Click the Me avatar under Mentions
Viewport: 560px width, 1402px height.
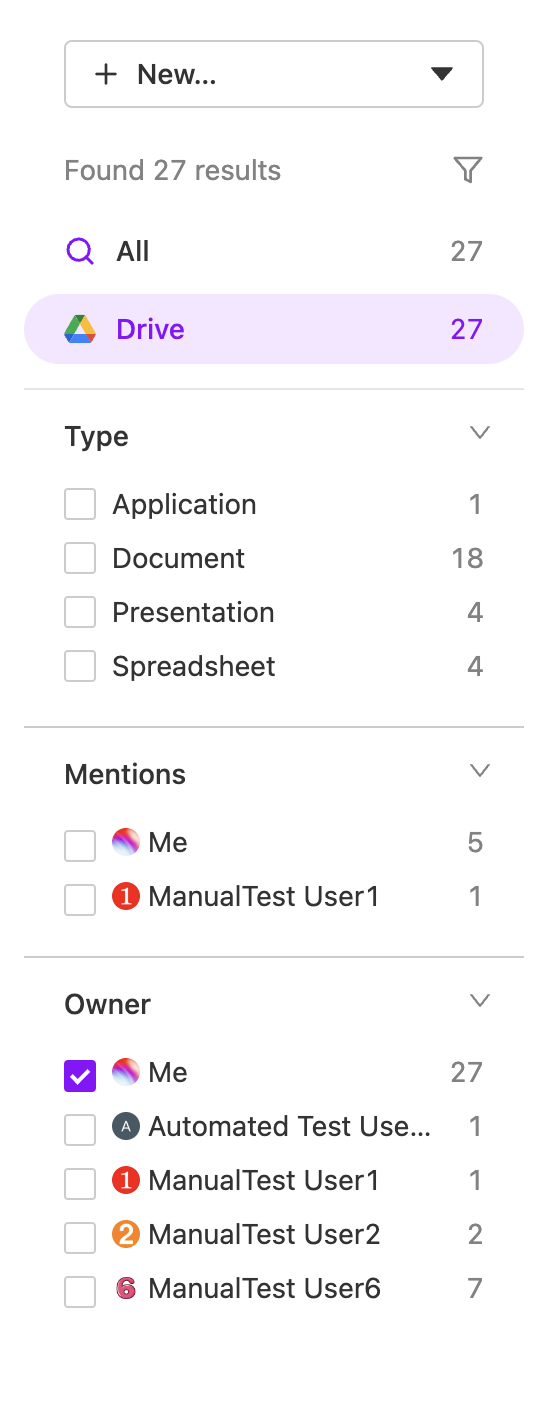[x=125, y=842]
